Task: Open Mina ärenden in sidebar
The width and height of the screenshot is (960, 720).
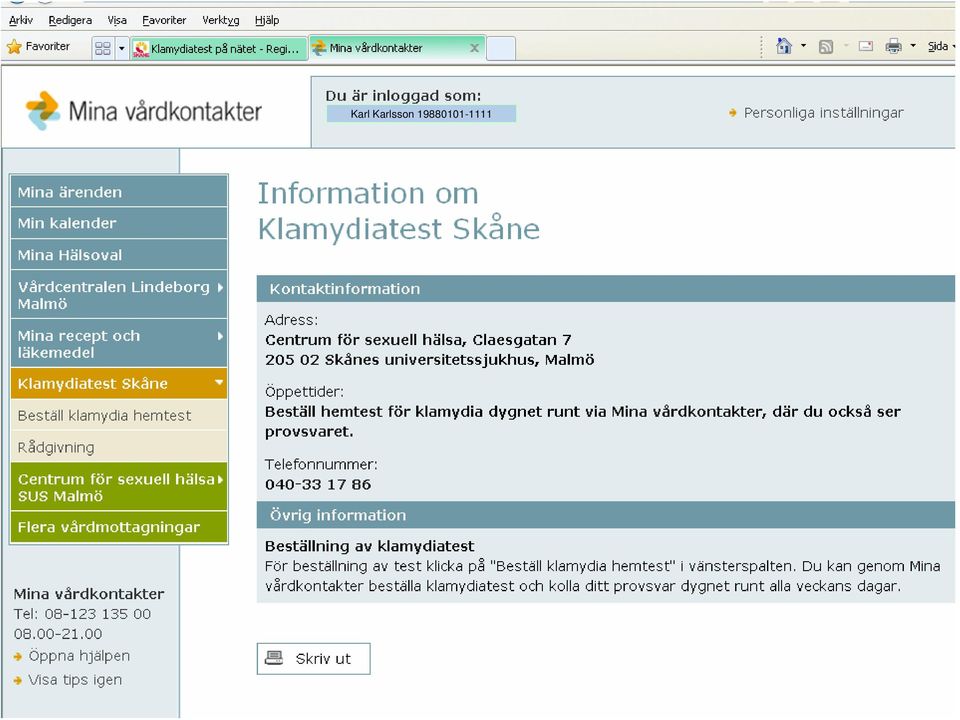Action: [119, 192]
